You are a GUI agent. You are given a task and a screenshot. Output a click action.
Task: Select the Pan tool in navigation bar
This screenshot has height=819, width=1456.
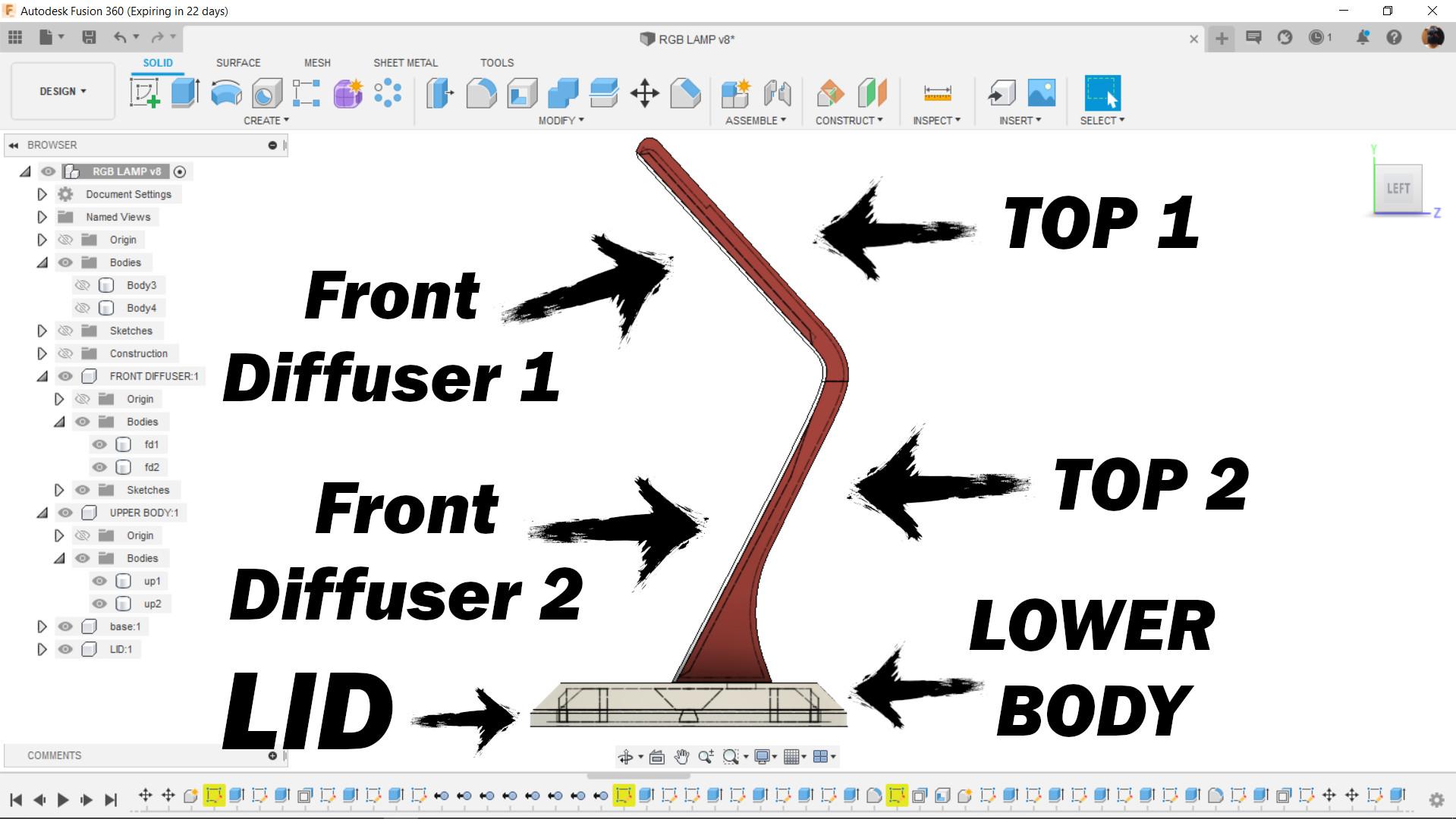pyautogui.click(x=681, y=756)
